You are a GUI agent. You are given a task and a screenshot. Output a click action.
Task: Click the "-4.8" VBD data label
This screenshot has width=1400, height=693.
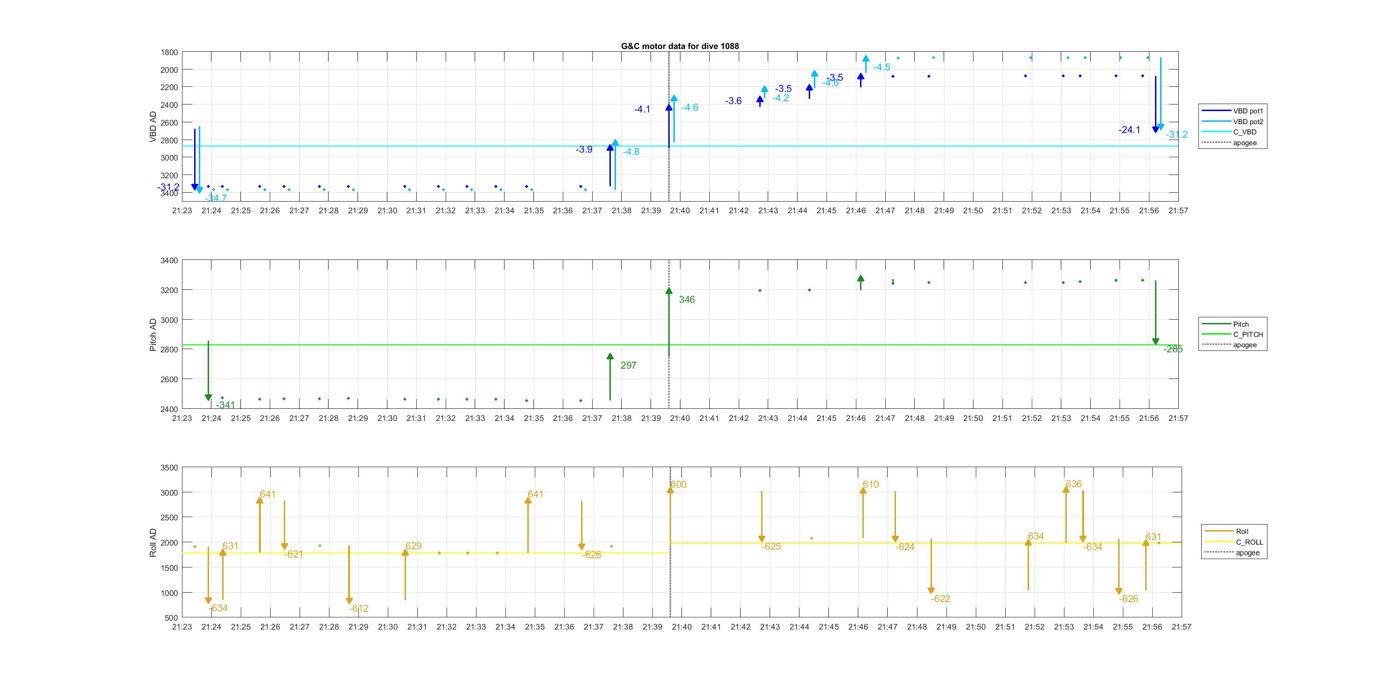631,151
